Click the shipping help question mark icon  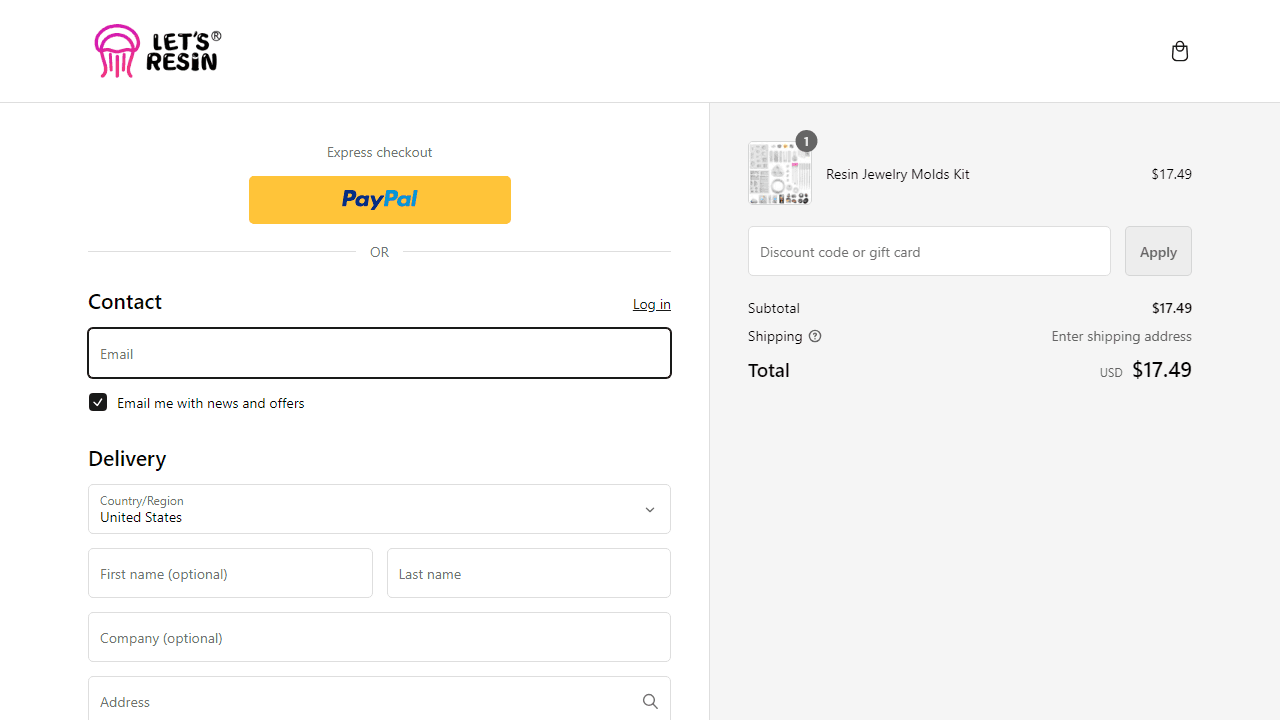(x=815, y=336)
